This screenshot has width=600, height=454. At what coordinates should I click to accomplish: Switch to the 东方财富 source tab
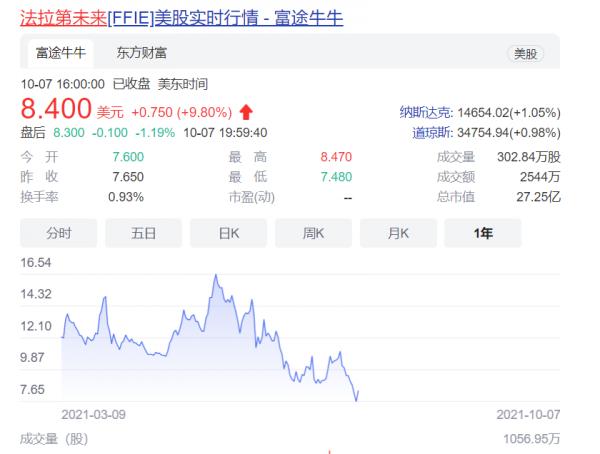pos(142,53)
